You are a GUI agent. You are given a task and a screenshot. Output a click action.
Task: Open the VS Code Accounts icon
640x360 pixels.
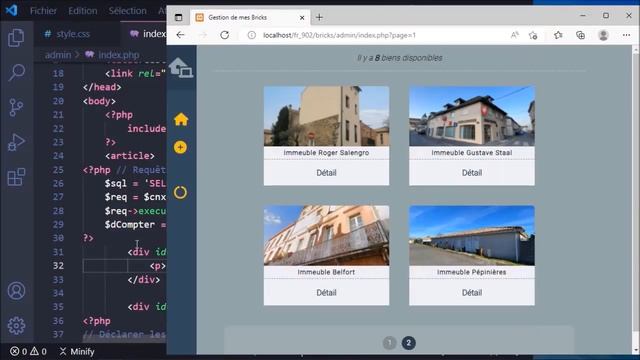16,291
